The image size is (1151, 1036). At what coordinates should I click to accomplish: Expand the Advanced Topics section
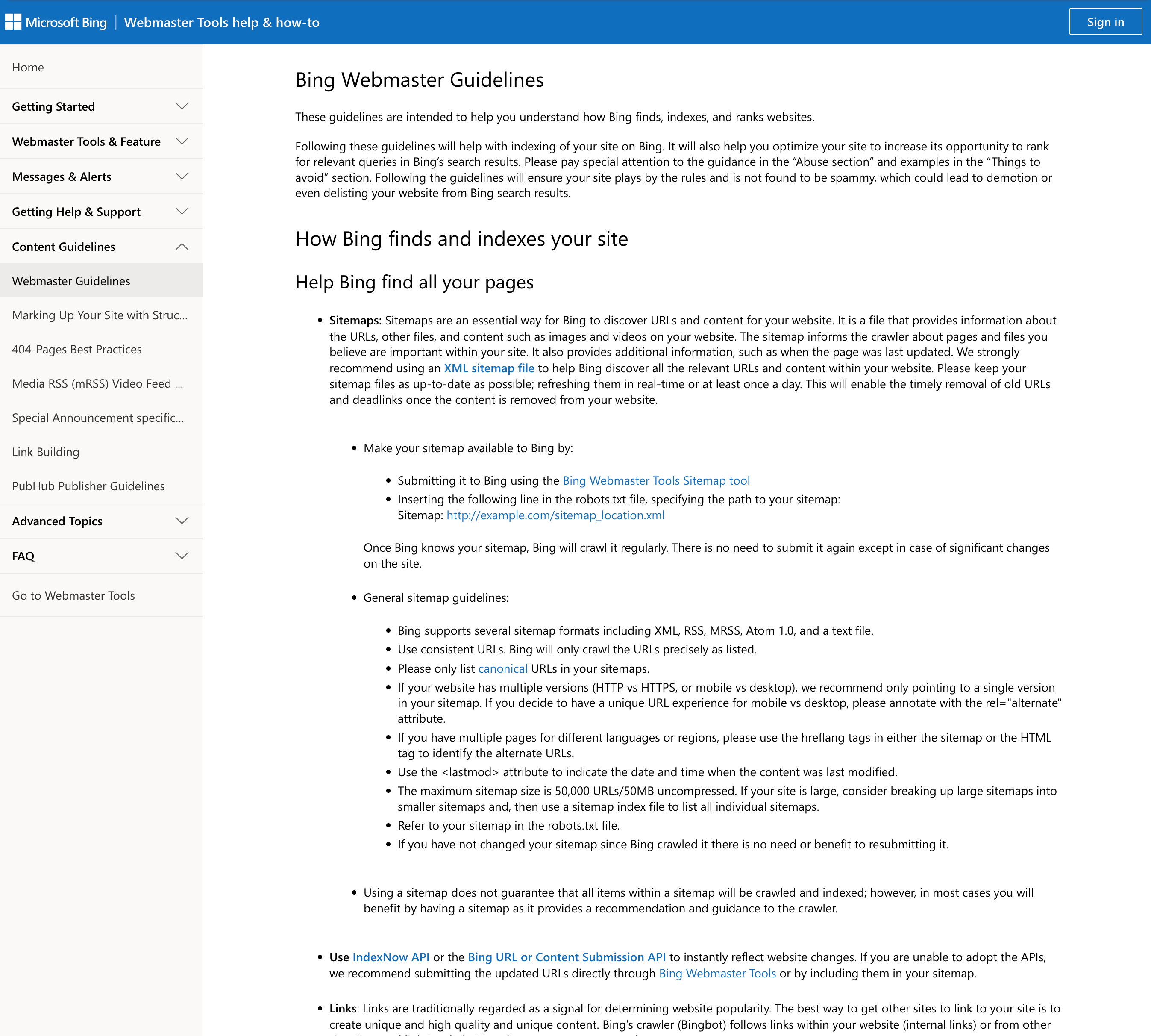tap(101, 521)
